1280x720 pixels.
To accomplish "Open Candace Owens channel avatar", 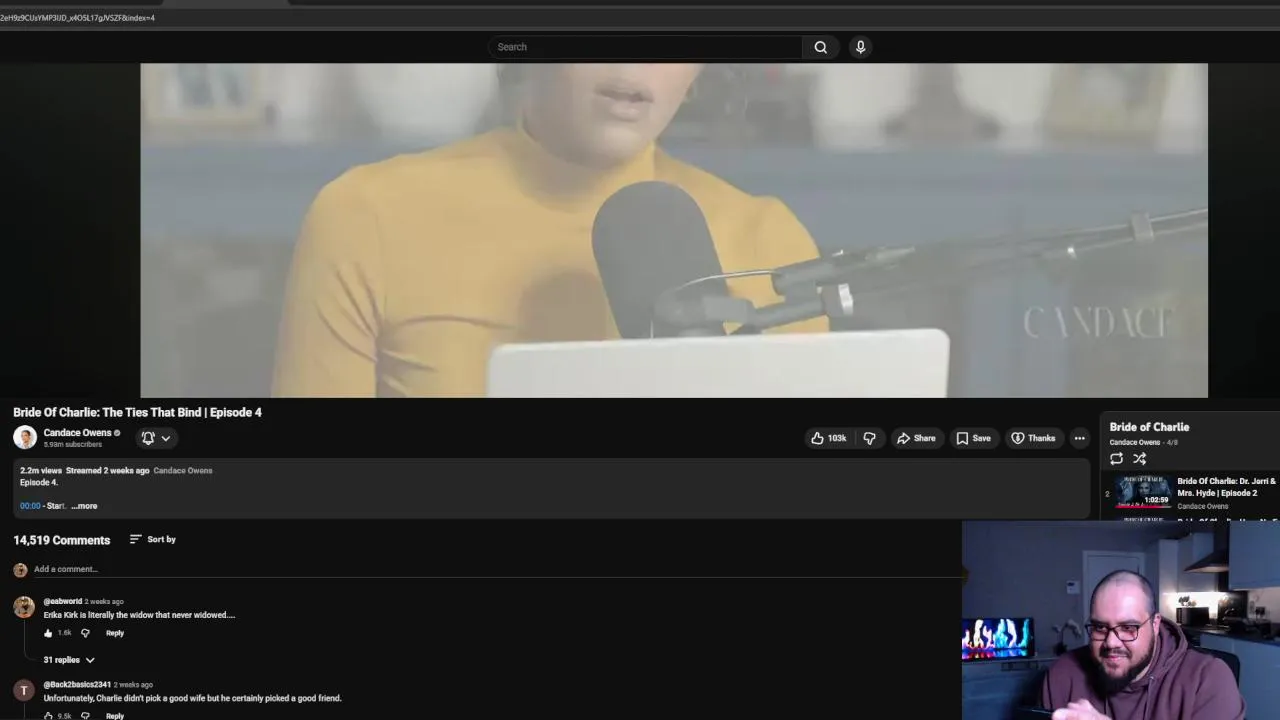I will coord(25,437).
